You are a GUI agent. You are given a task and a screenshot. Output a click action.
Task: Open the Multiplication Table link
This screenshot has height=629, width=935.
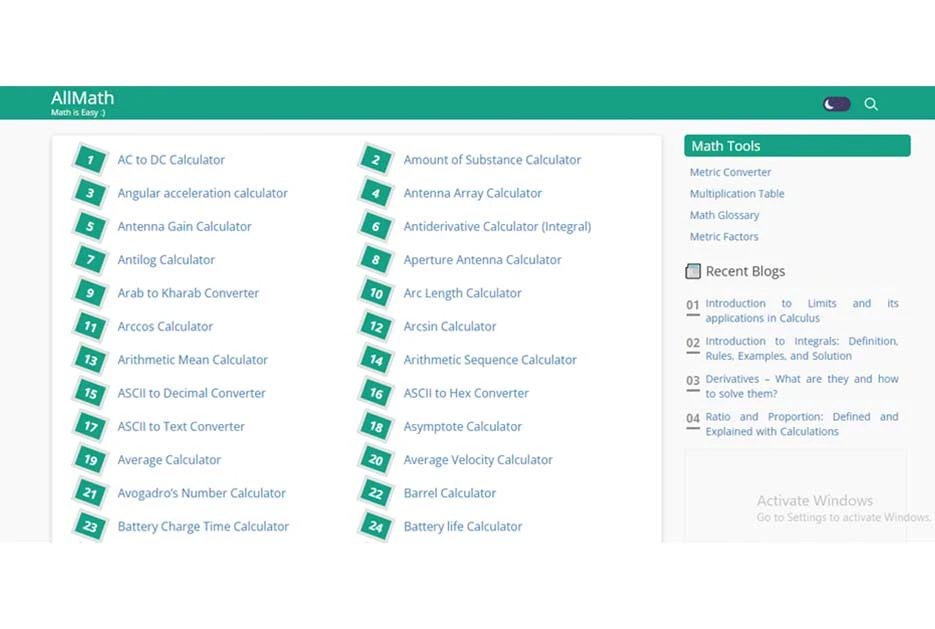[737, 194]
